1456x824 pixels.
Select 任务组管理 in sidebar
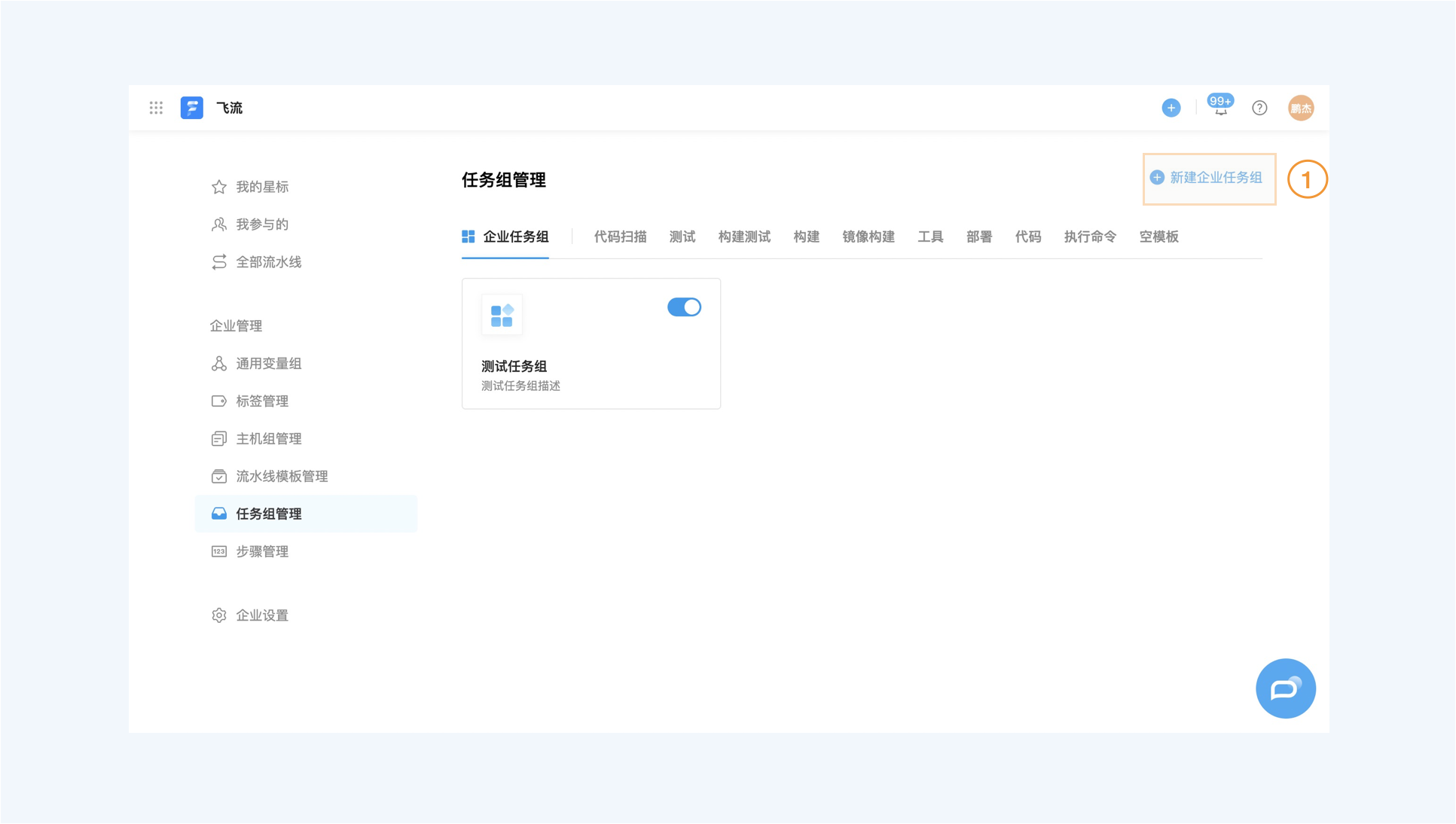[x=306, y=514]
